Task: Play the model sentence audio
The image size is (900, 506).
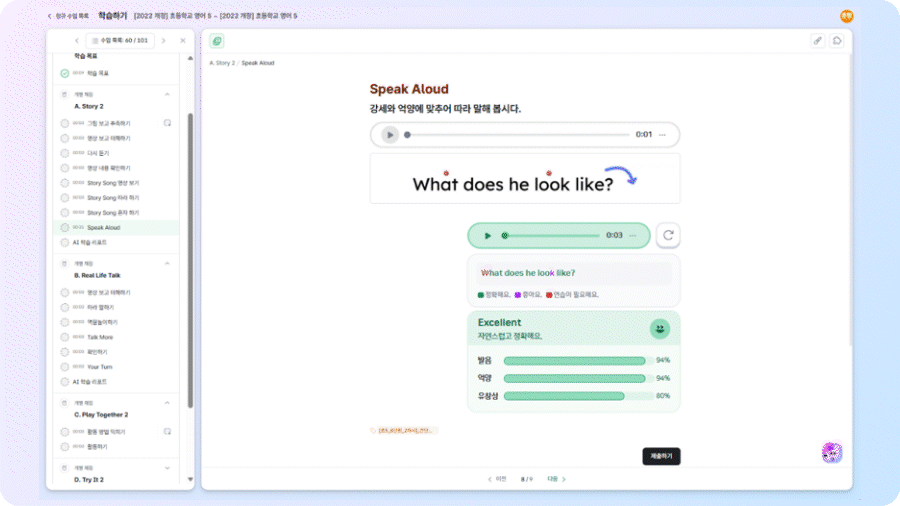Action: pos(390,135)
